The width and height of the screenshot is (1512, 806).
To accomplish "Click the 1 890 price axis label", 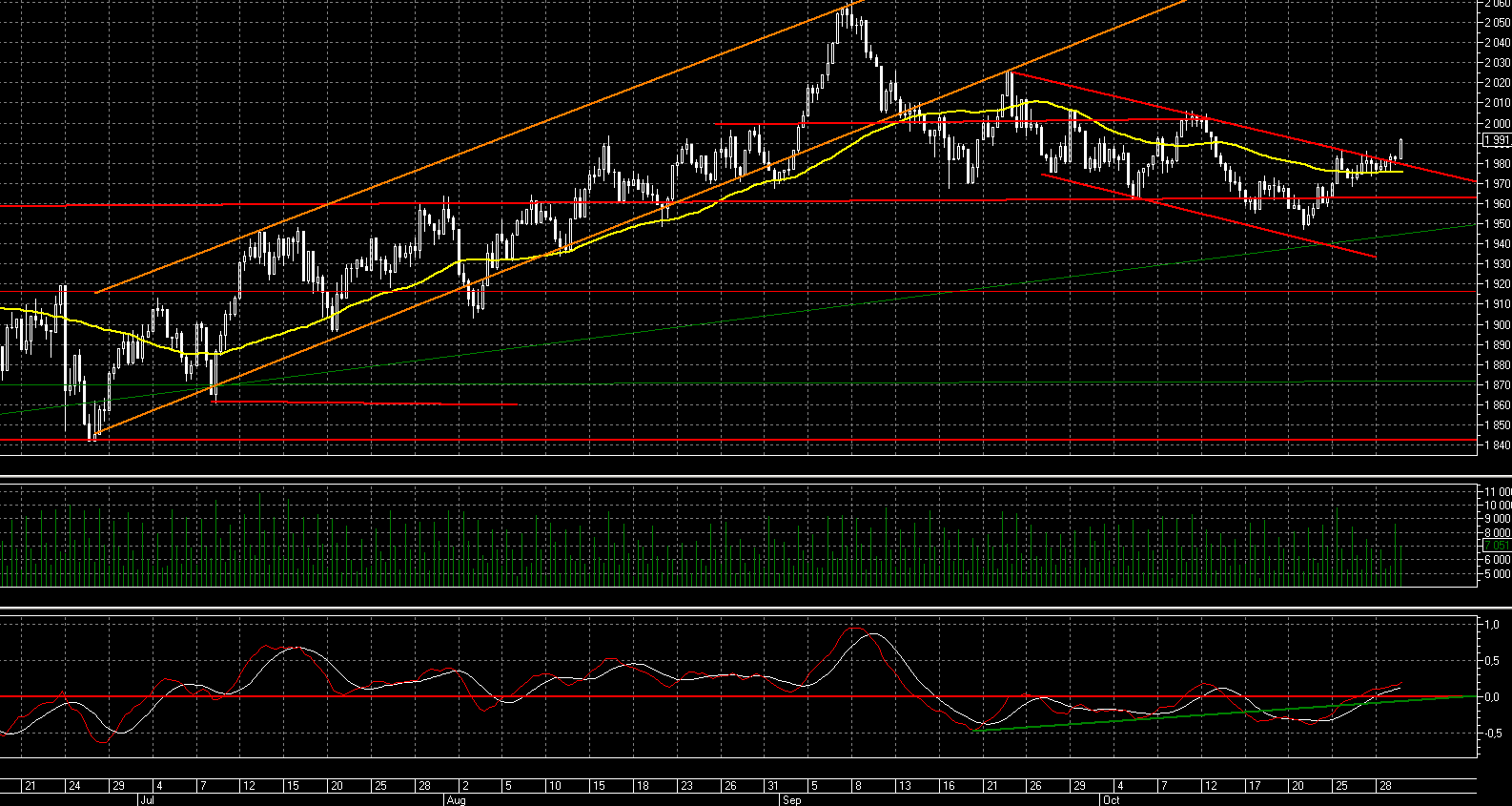I will [1498, 344].
